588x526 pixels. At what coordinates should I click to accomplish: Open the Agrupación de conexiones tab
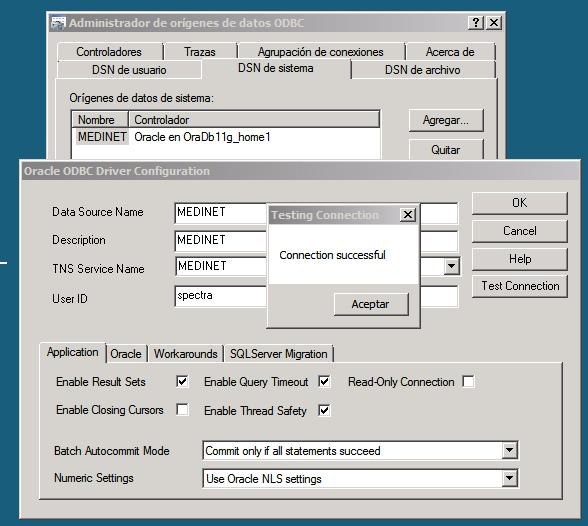pyautogui.click(x=321, y=52)
